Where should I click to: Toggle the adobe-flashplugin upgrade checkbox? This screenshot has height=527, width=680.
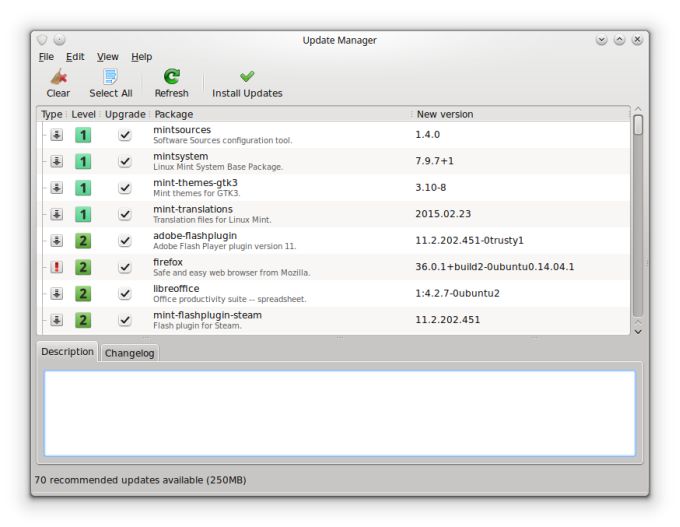click(125, 241)
